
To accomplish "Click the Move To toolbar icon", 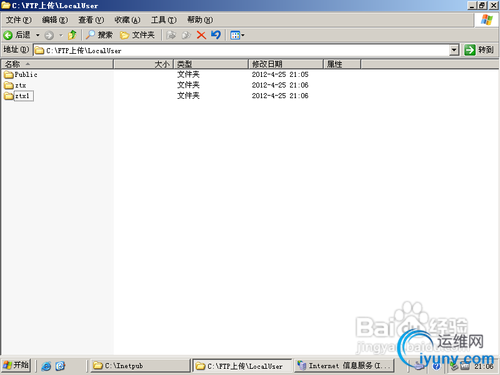I will [x=171, y=35].
